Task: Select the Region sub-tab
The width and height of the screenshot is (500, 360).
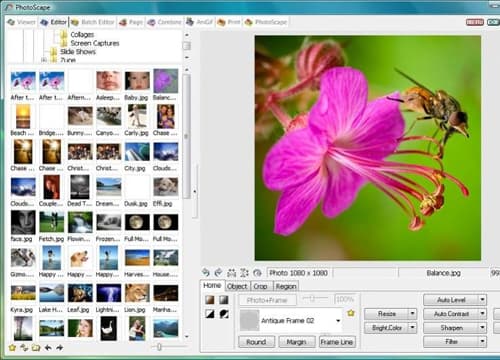Action: pos(286,286)
